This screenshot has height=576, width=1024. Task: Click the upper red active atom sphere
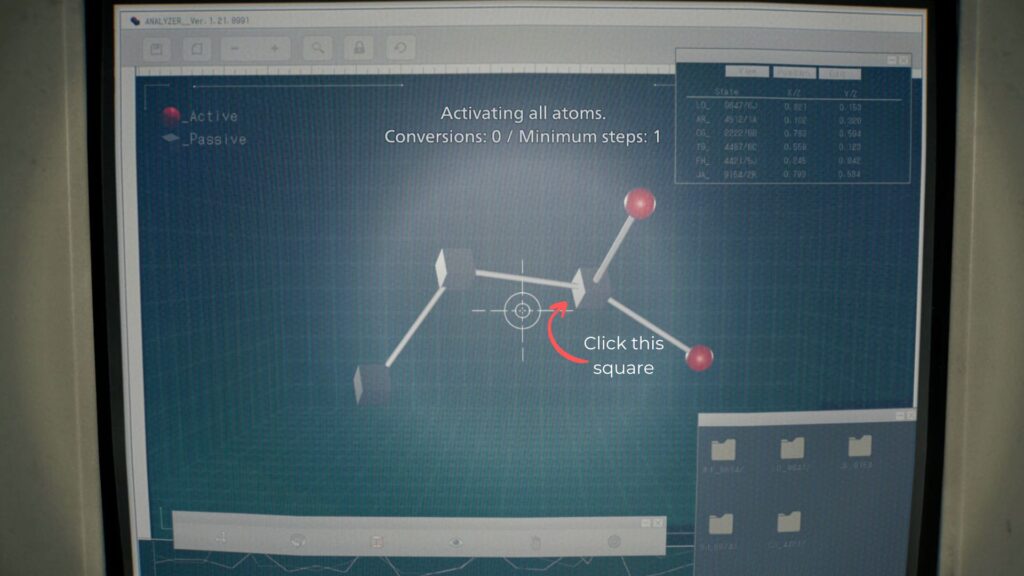(x=639, y=203)
